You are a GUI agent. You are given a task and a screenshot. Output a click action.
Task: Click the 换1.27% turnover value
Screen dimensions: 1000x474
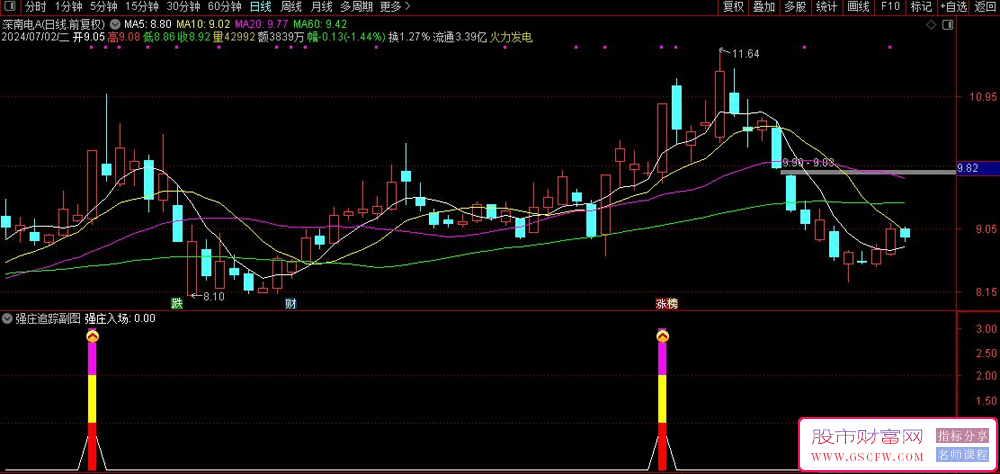point(409,37)
